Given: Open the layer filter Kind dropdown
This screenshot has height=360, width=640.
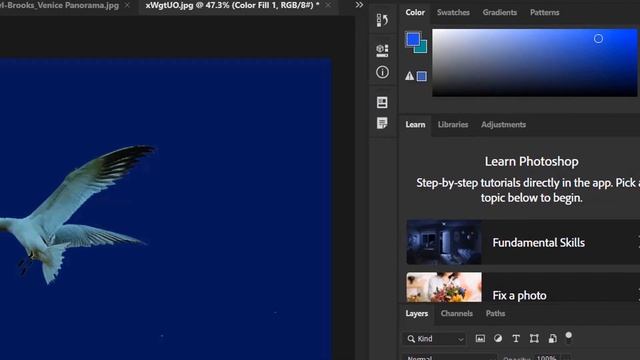Looking at the screenshot, I should (435, 339).
